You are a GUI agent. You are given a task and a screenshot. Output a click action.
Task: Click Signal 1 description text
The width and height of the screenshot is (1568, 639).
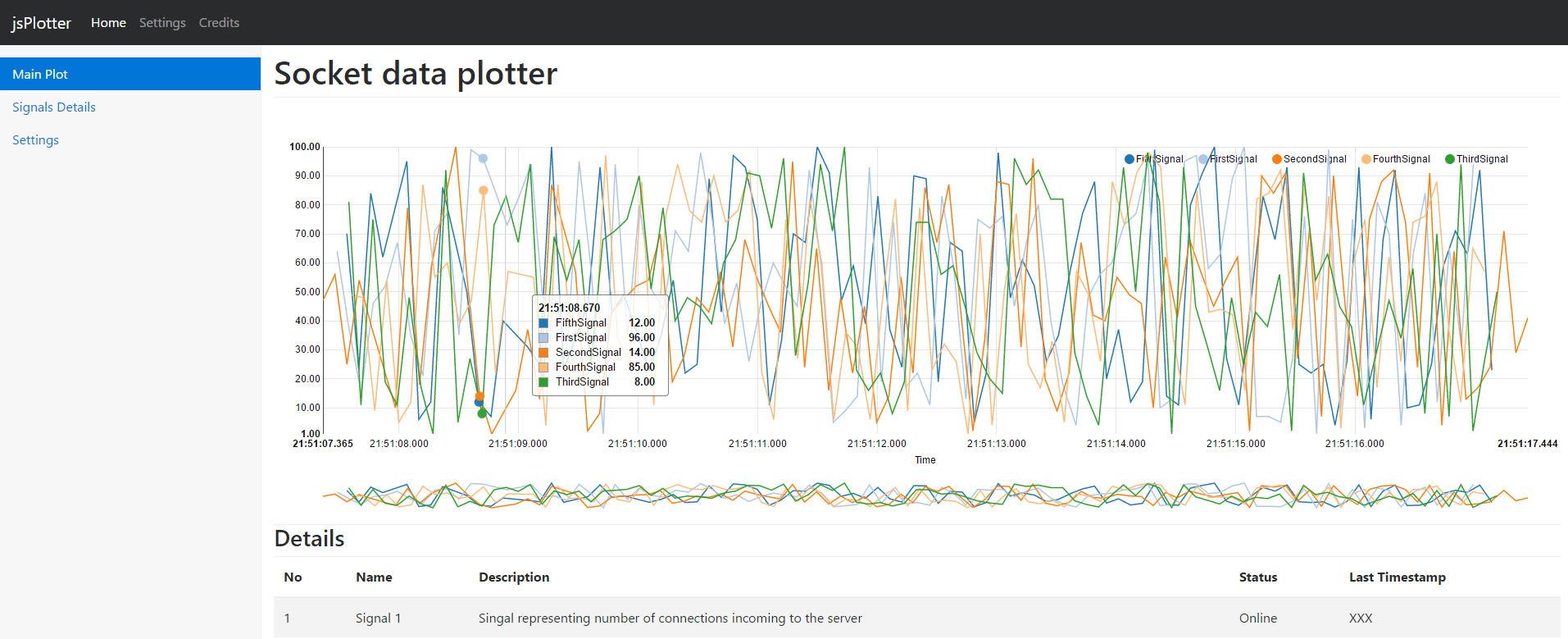[x=670, y=618]
